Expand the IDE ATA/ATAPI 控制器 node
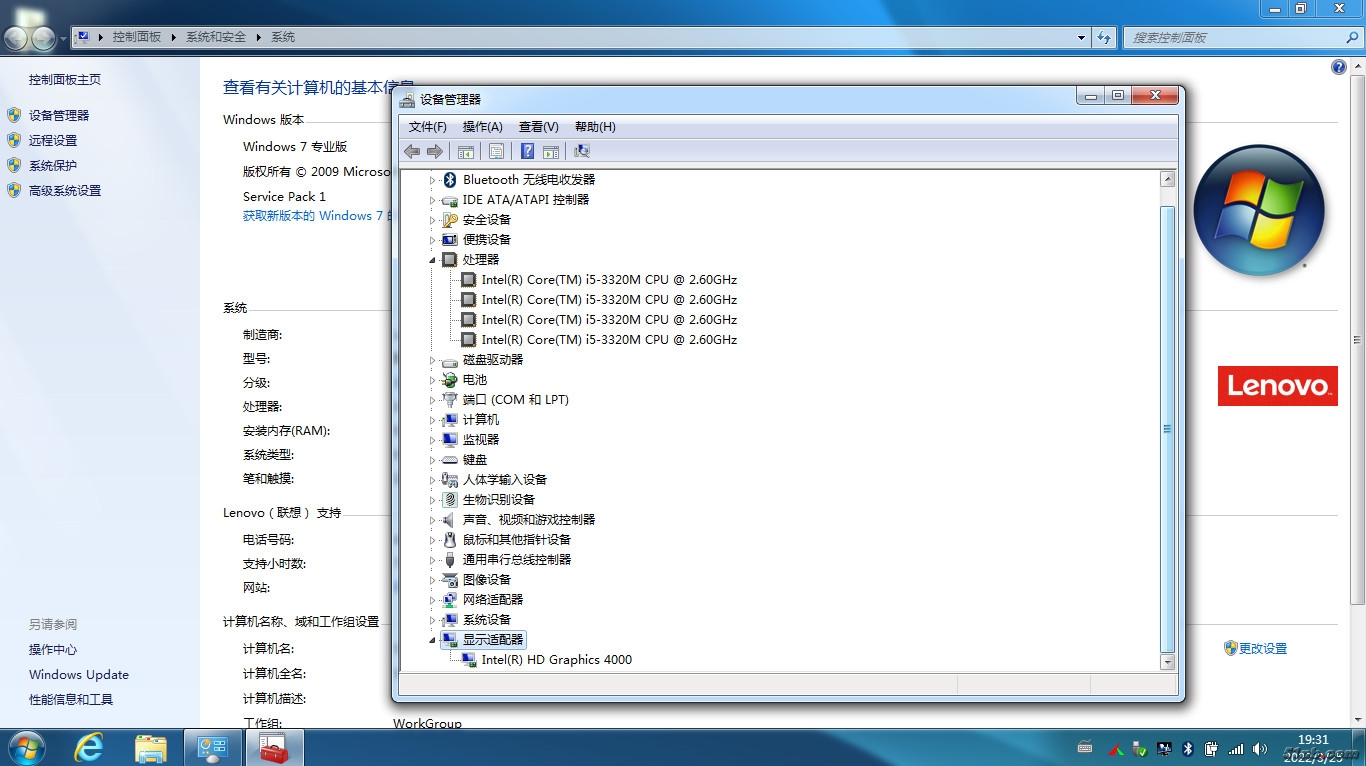1366x766 pixels. click(433, 200)
